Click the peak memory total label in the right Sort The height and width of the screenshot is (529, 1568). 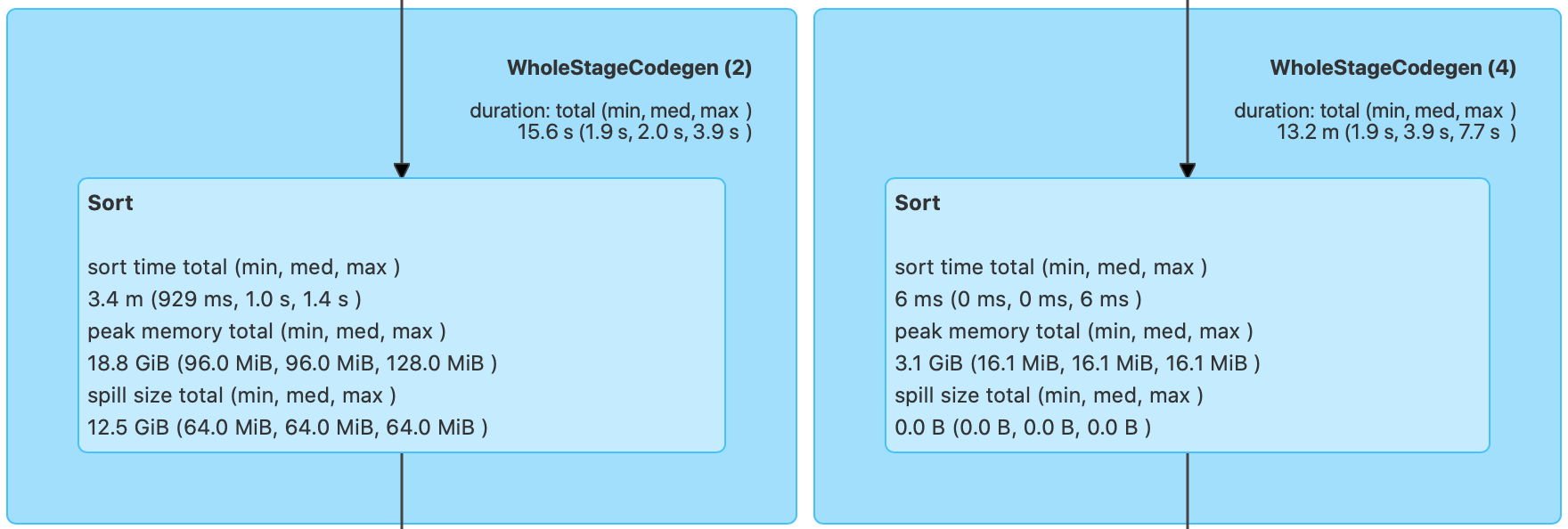[x=1074, y=331]
